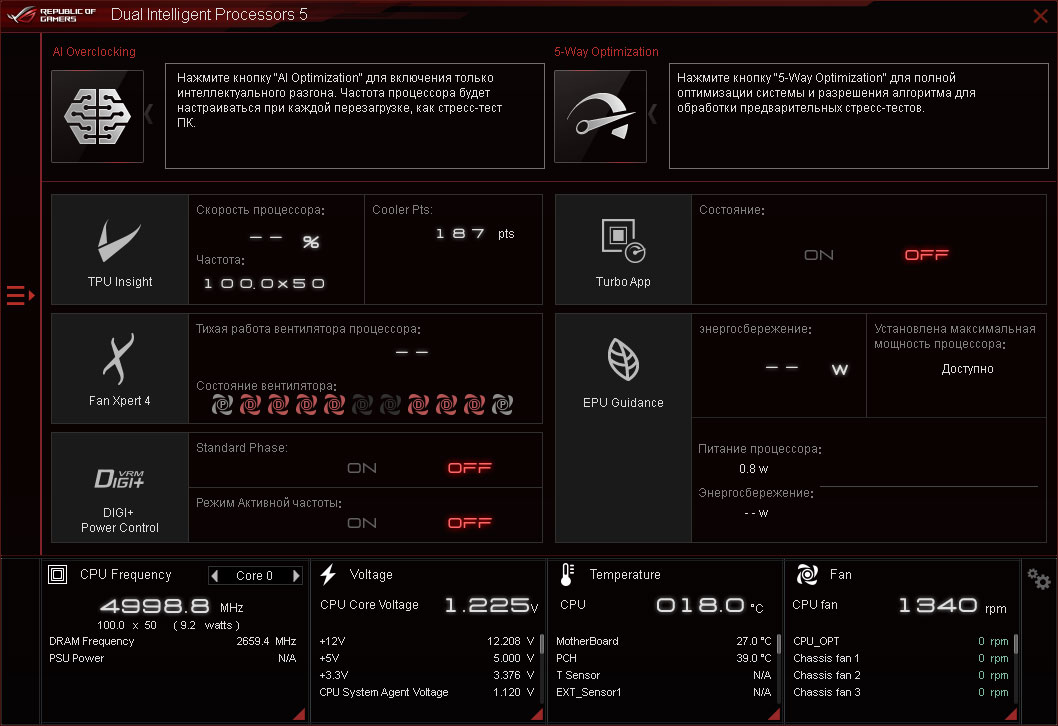Click the AI Overclocking brain icon
The width and height of the screenshot is (1058, 726).
click(x=98, y=116)
